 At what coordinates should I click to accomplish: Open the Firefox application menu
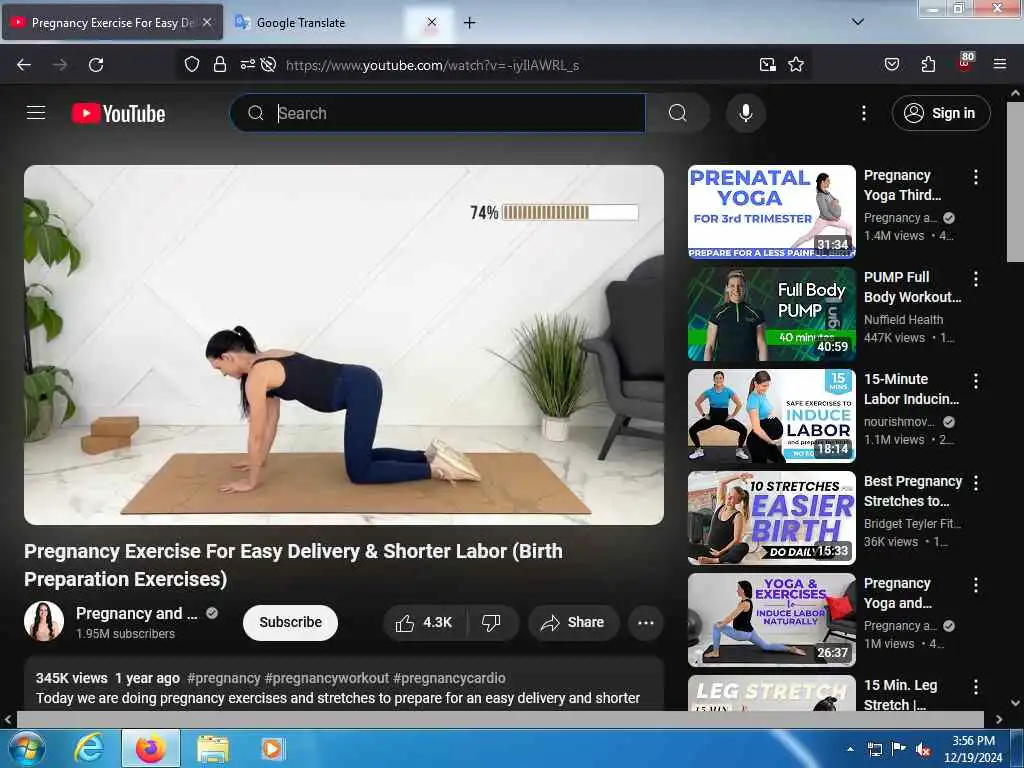pyautogui.click(x=999, y=64)
